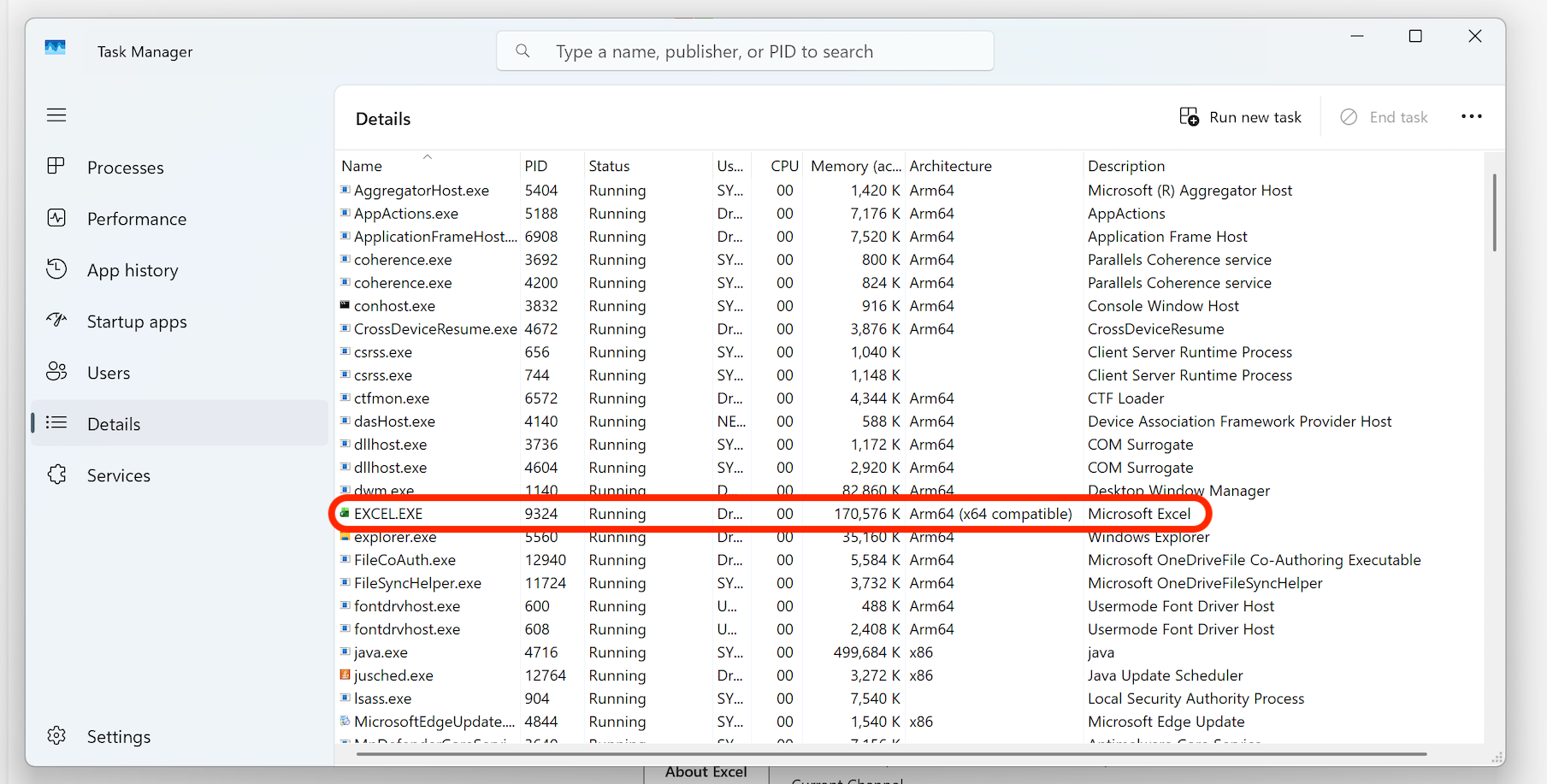Open the App history page
Screen dimensions: 1547x784
180,270
